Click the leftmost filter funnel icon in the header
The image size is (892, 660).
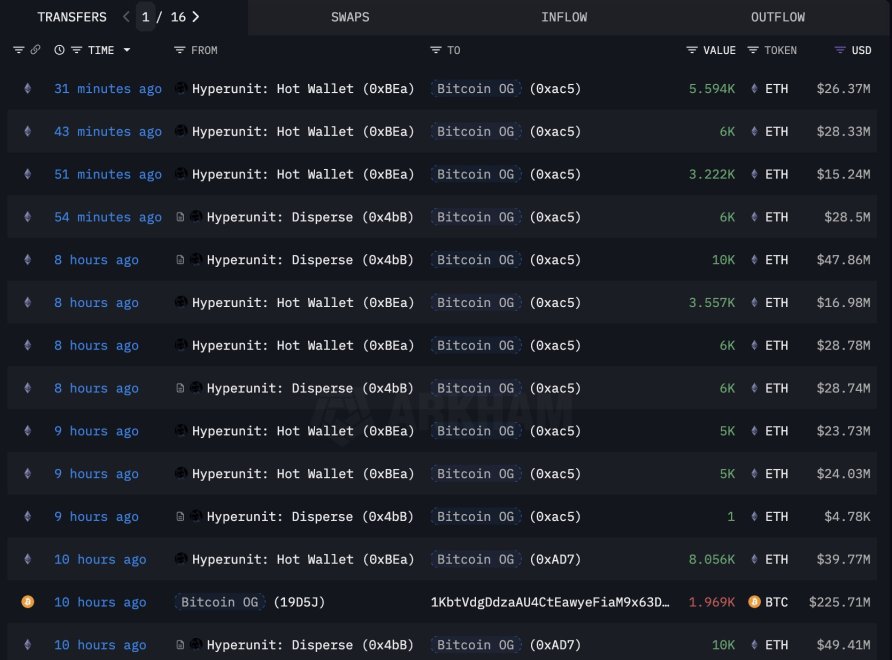point(20,50)
